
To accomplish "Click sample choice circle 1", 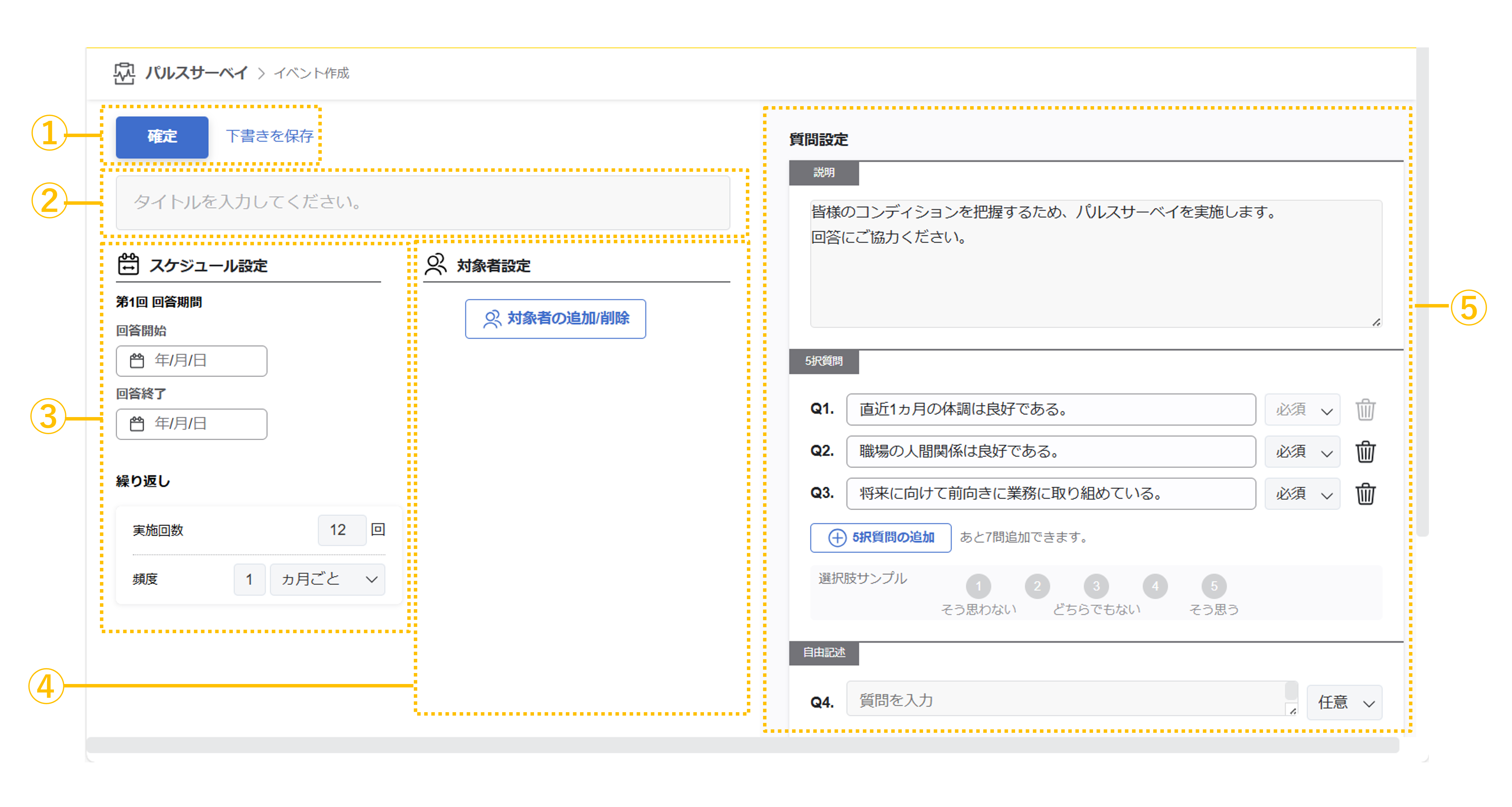I will pos(978,586).
